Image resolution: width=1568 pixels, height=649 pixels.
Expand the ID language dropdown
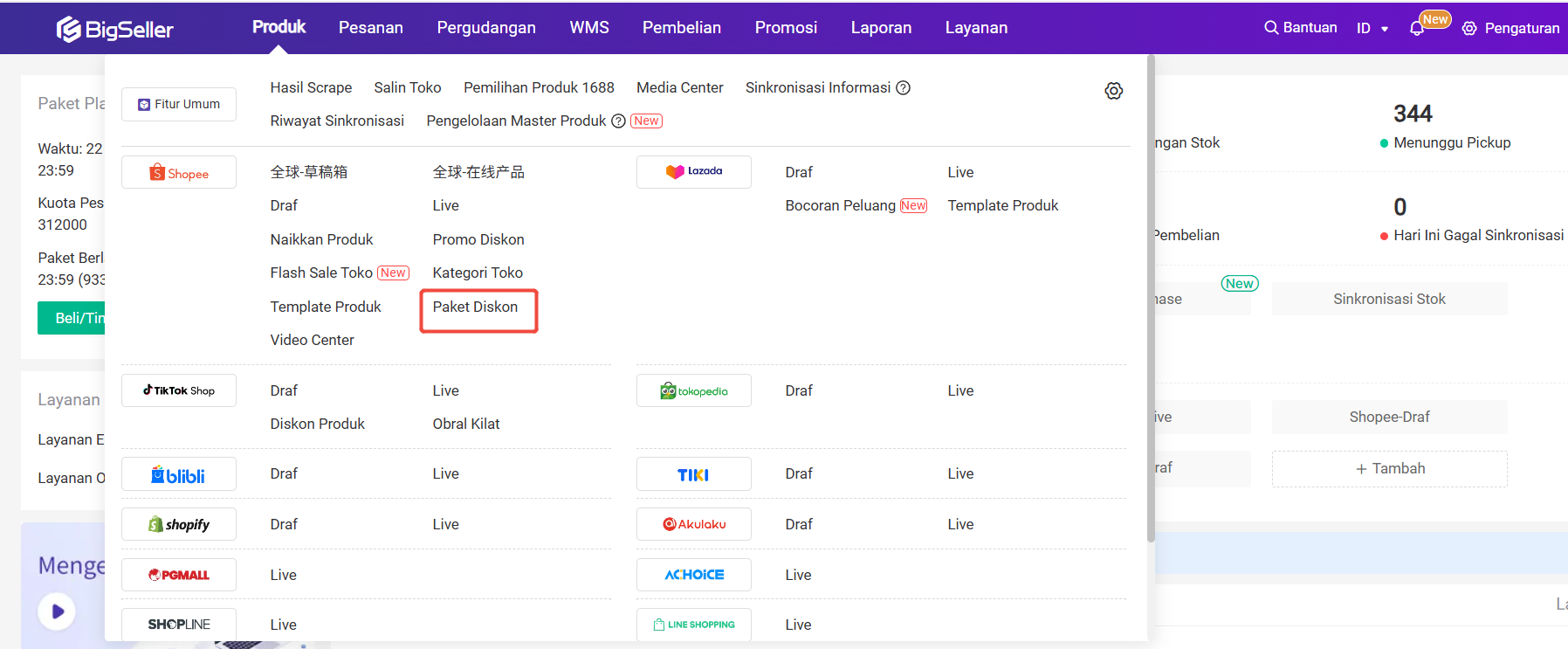(x=1372, y=29)
